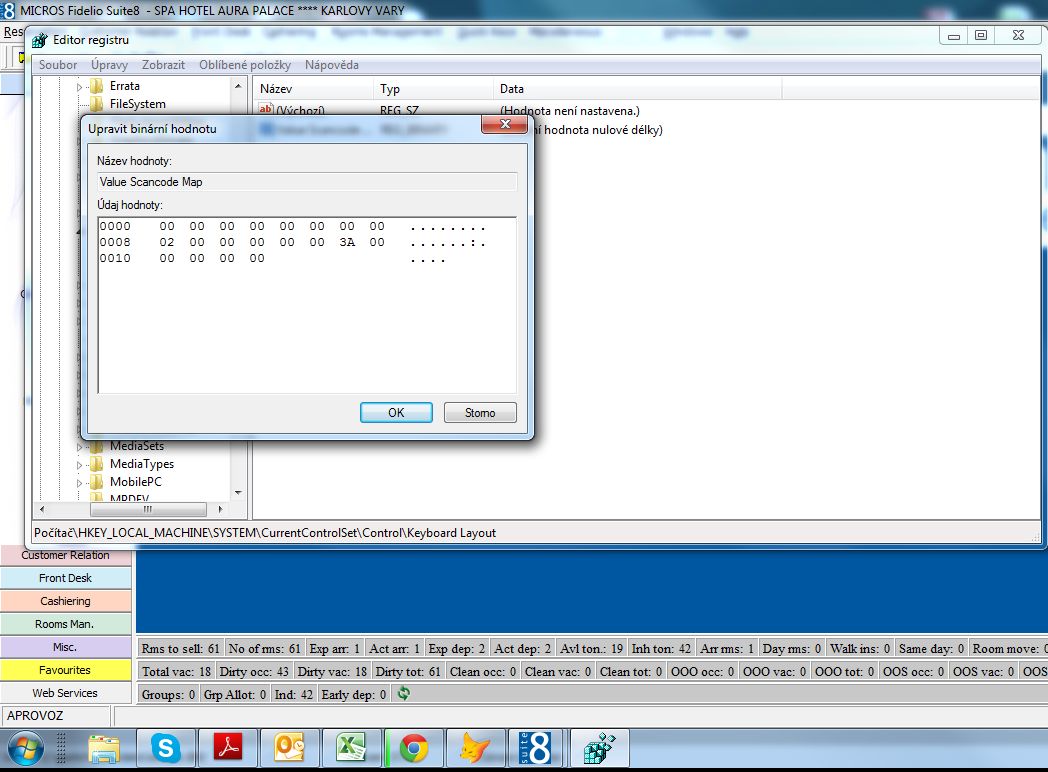Switch to Registry Editor taskbar icon
Image resolution: width=1048 pixels, height=772 pixels.
point(600,747)
